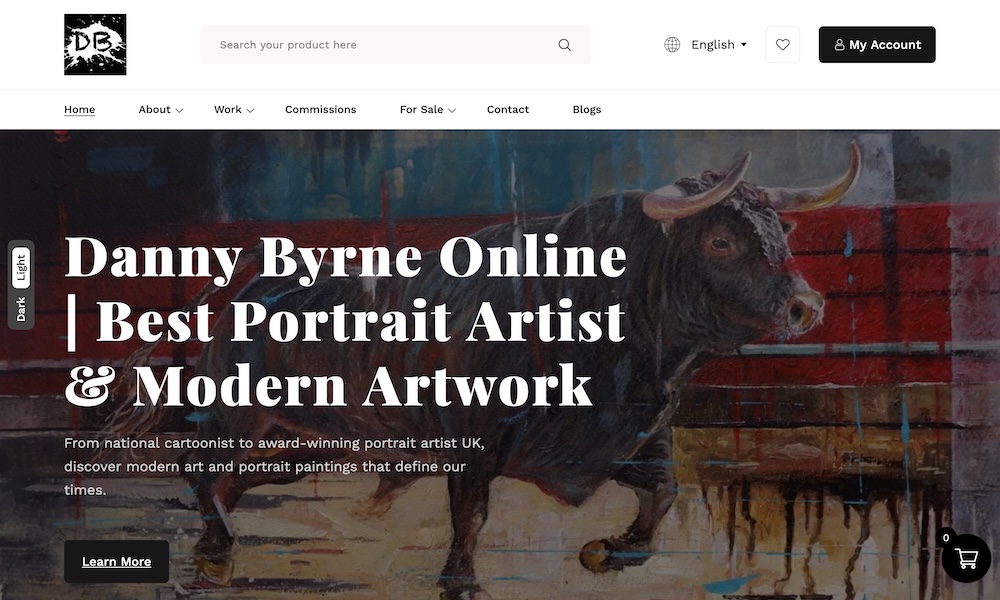Image resolution: width=1000 pixels, height=600 pixels.
Task: Click the cart item count badge
Action: pos(946,538)
